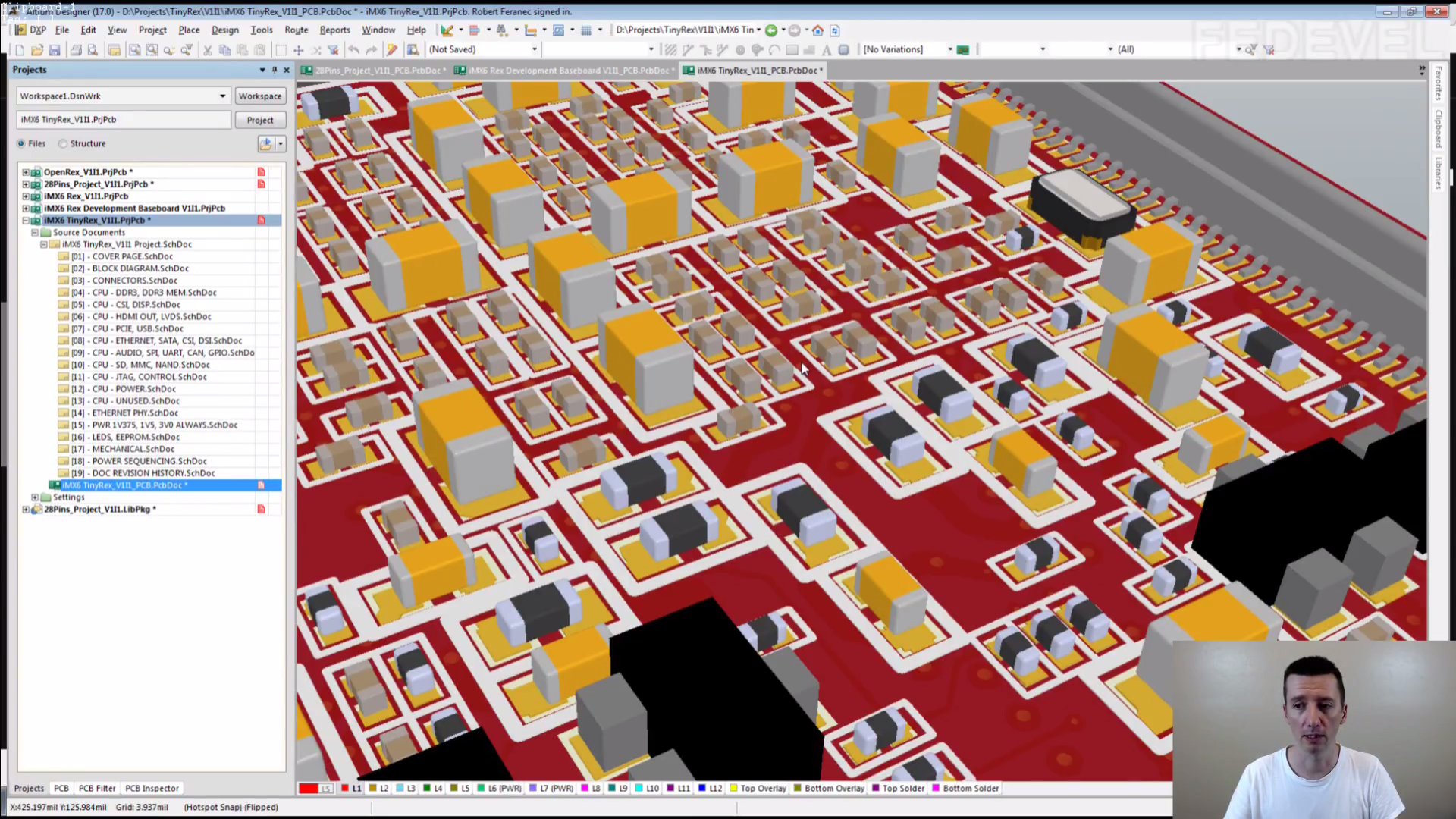Click the Project button

[x=259, y=120]
